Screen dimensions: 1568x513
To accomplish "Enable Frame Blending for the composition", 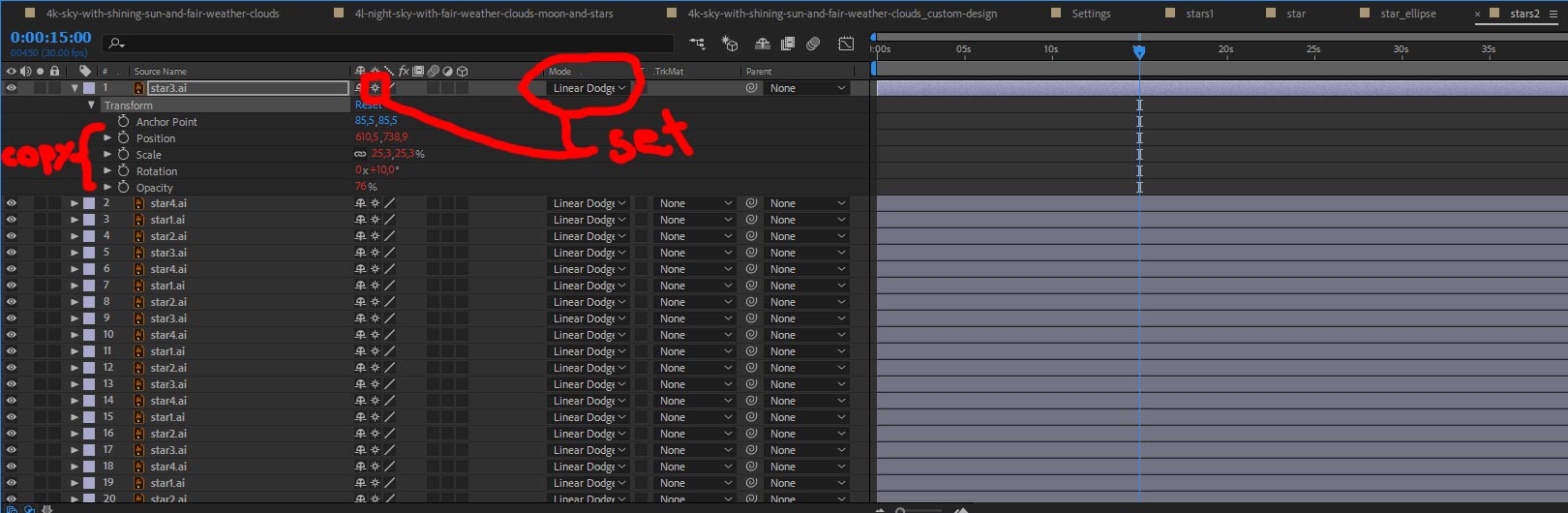I will point(788,44).
